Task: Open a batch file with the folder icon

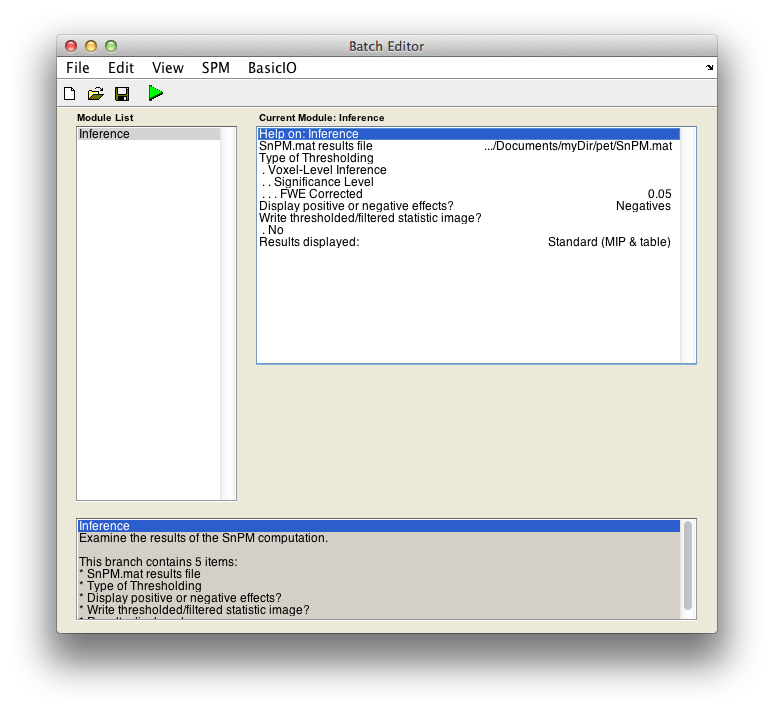Action: 96,93
